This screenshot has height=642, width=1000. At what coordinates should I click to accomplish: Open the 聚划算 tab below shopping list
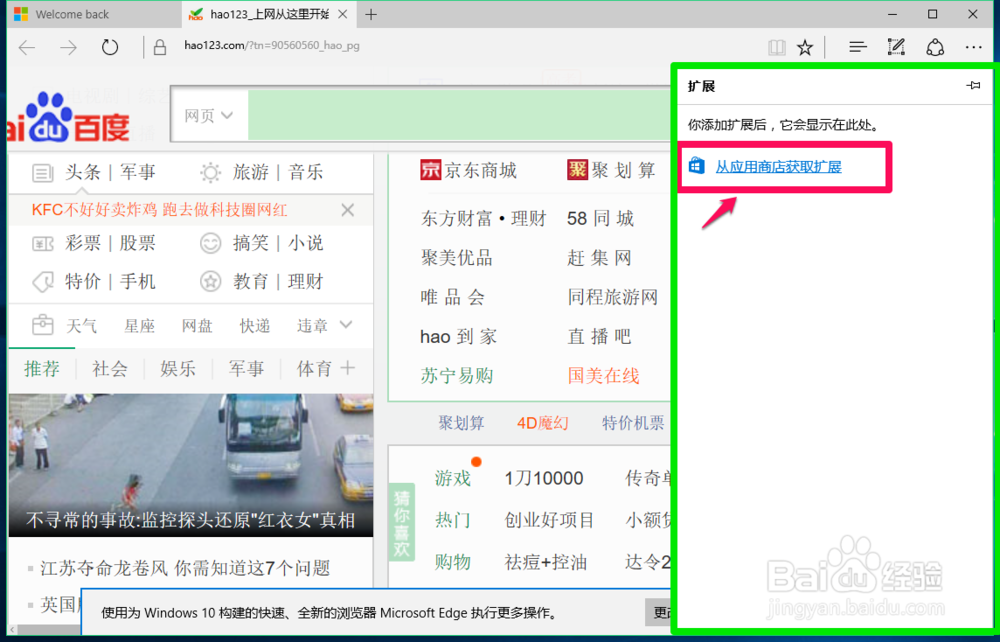coord(461,423)
